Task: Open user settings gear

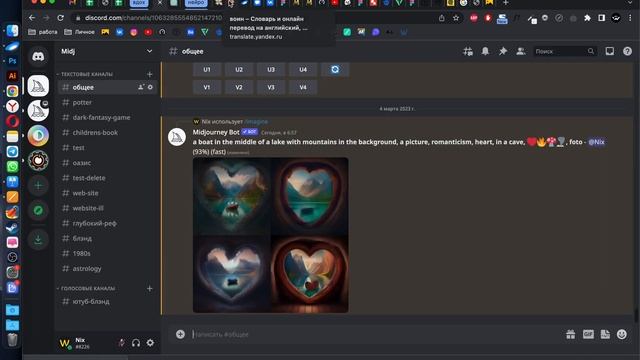Action: tap(150, 343)
